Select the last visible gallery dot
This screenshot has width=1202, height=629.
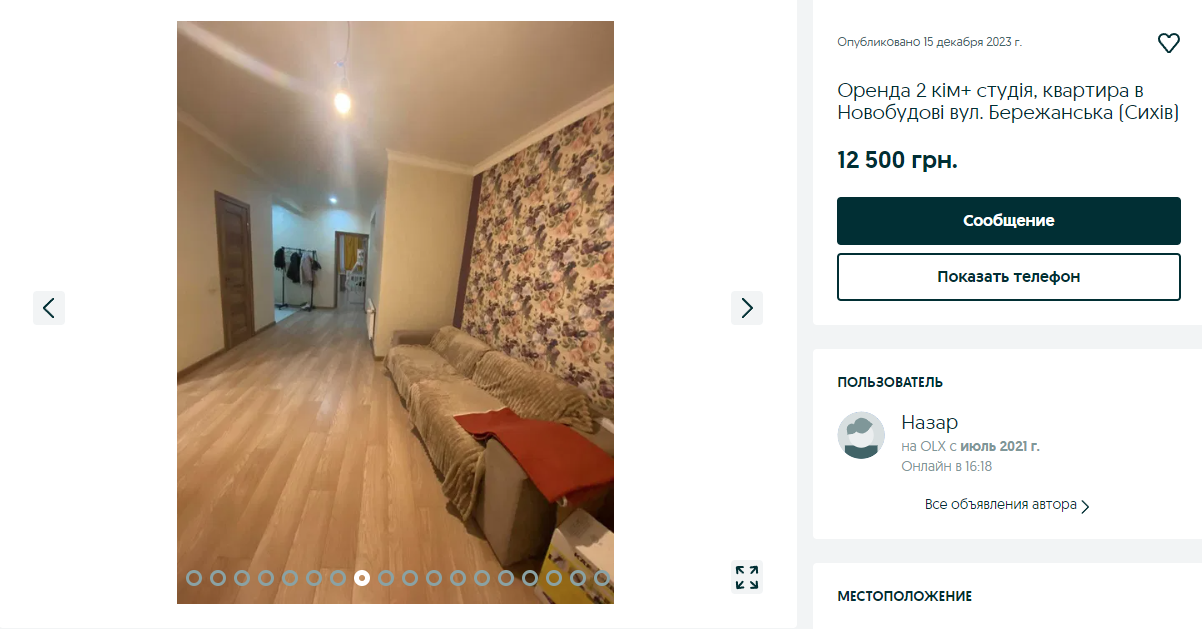pyautogui.click(x=602, y=577)
